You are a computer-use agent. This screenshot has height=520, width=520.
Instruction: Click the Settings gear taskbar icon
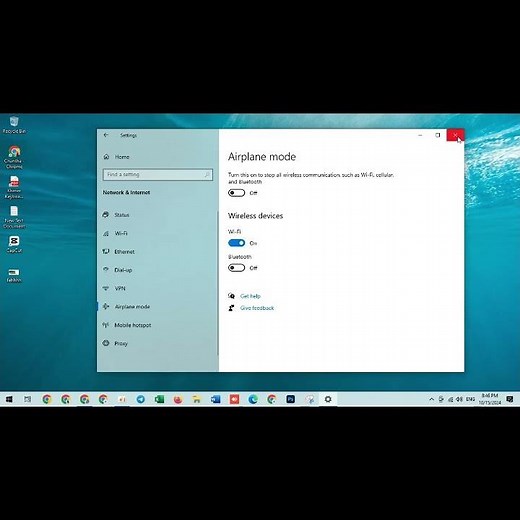click(x=328, y=399)
